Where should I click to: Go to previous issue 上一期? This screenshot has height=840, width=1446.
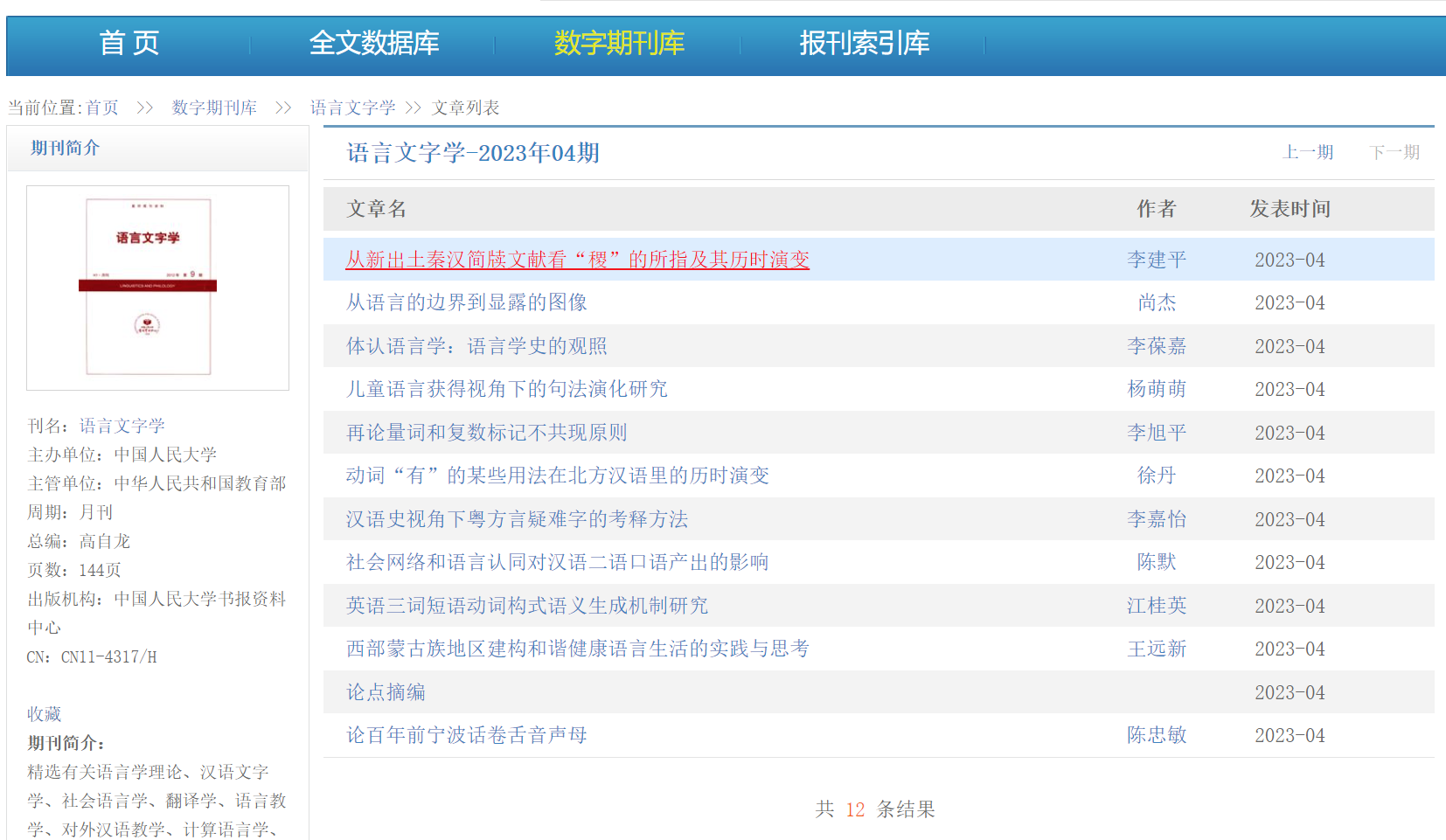click(x=1307, y=153)
